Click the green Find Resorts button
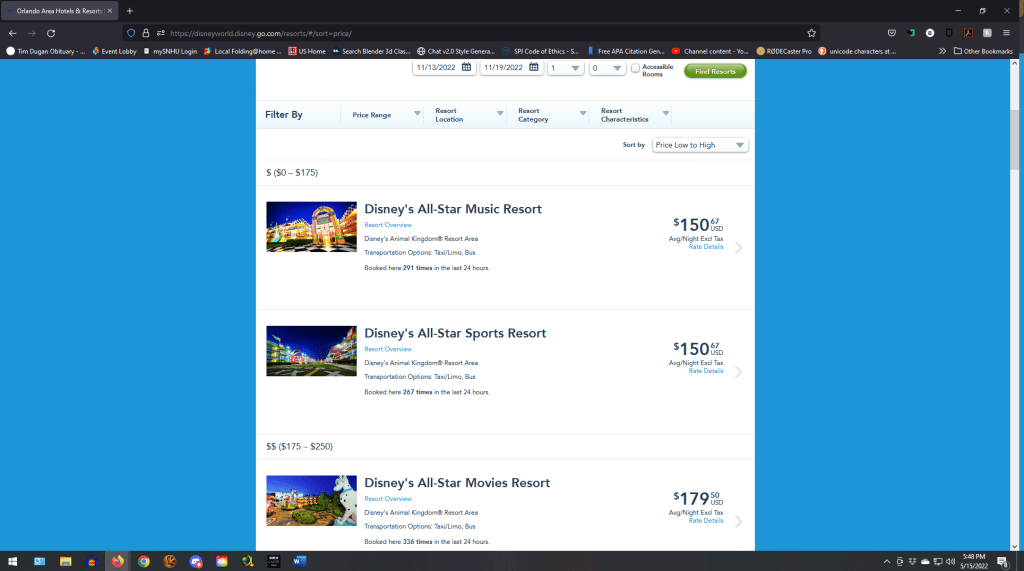 (x=715, y=71)
